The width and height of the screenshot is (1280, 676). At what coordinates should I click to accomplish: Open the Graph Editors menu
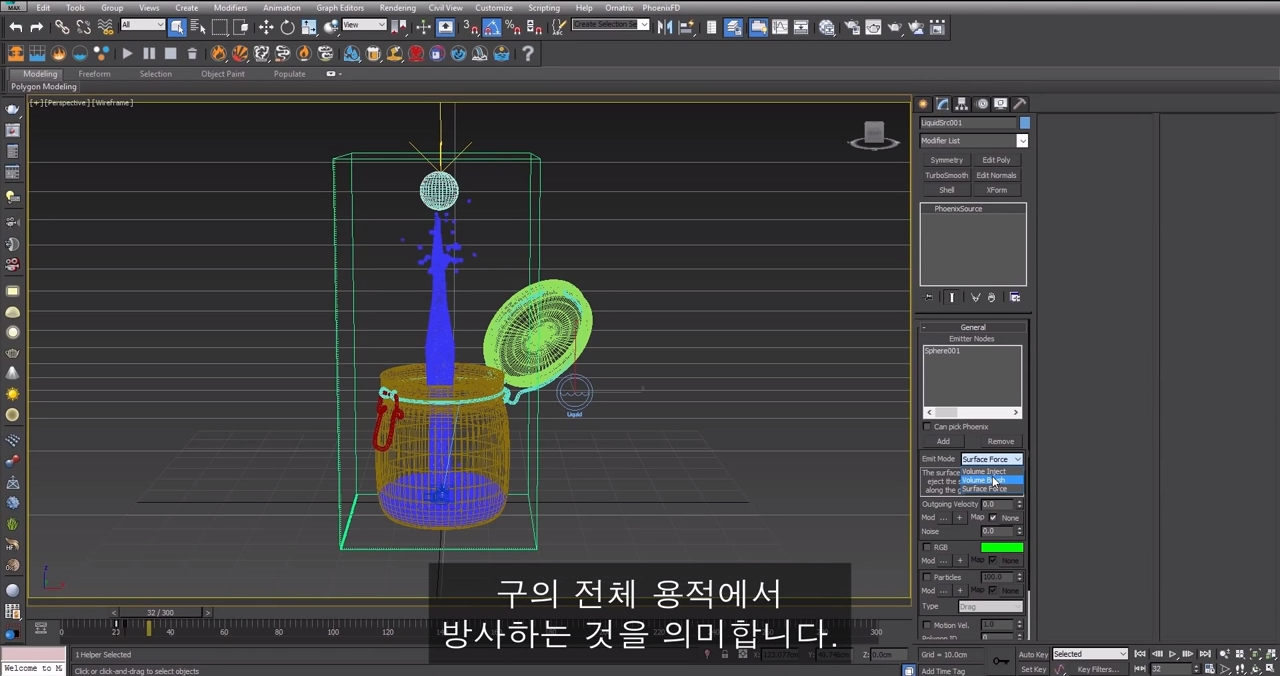(340, 8)
